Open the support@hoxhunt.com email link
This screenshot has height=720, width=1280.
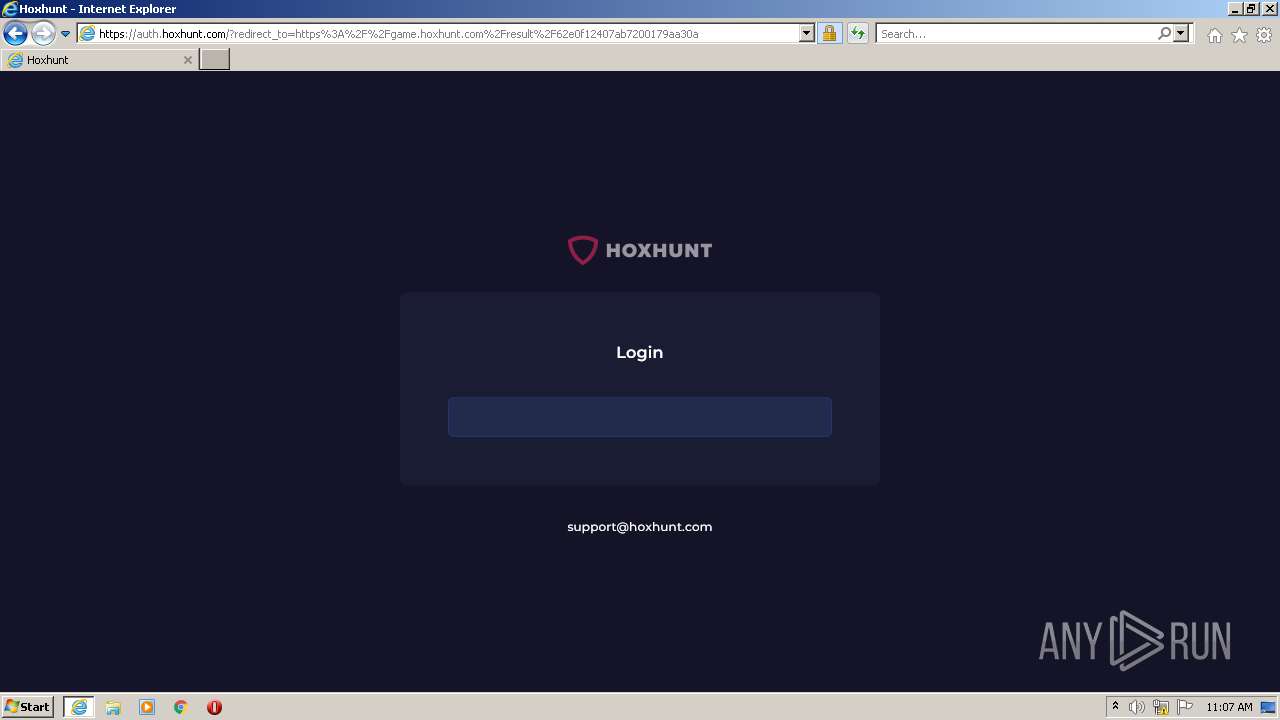pyautogui.click(x=640, y=527)
